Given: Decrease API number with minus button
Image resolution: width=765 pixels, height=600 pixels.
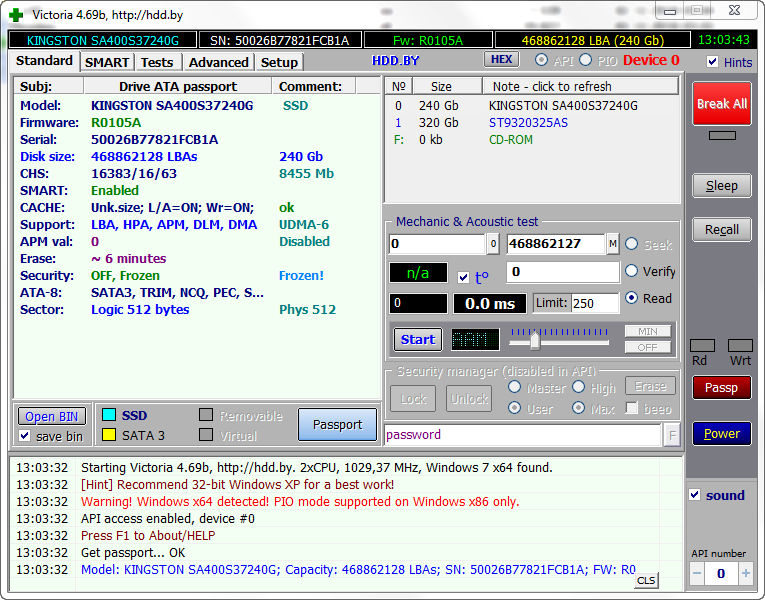Looking at the screenshot, I should (x=697, y=574).
